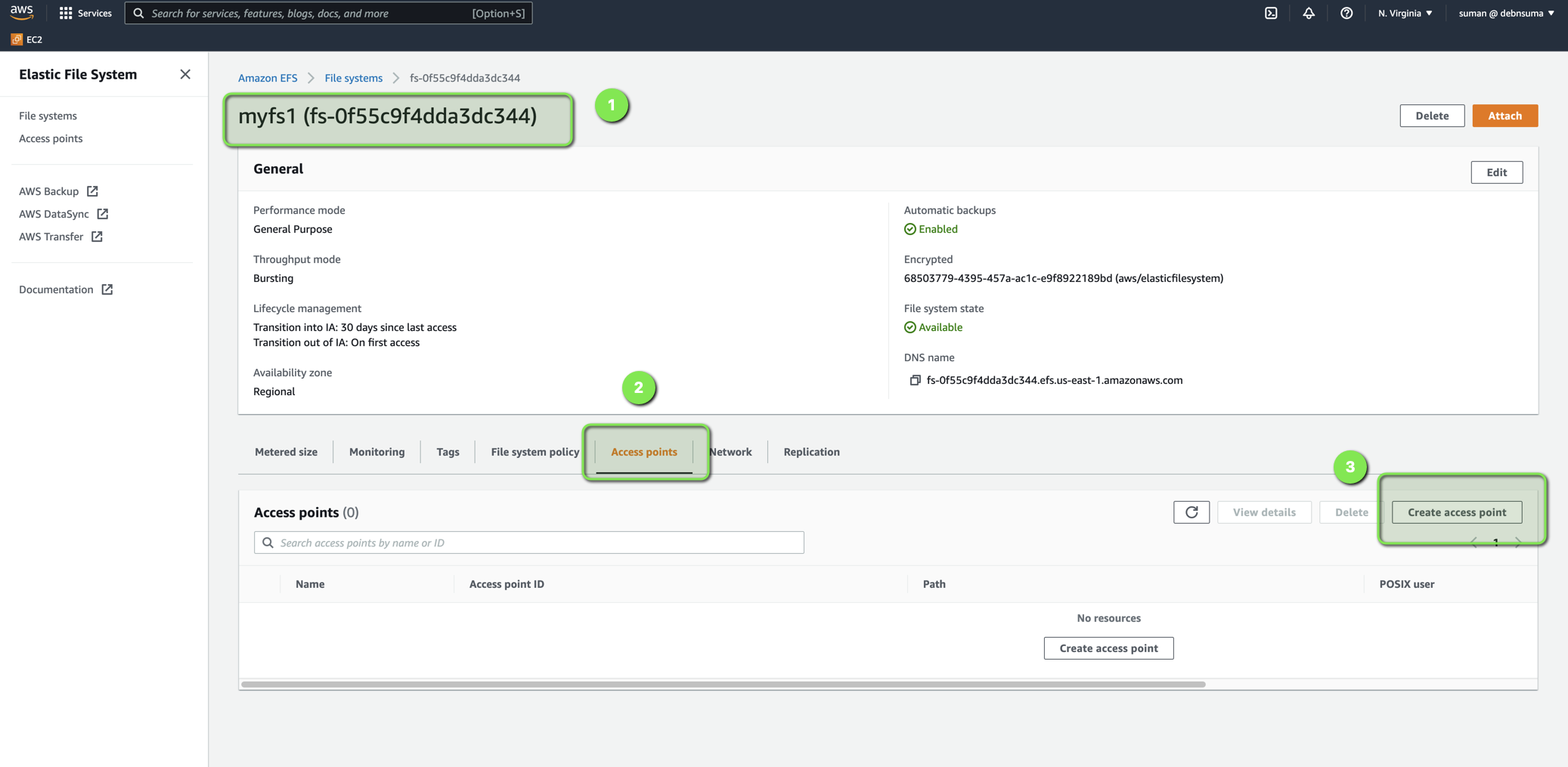Click the Available file system state
This screenshot has width=1568, height=767.
click(x=933, y=327)
